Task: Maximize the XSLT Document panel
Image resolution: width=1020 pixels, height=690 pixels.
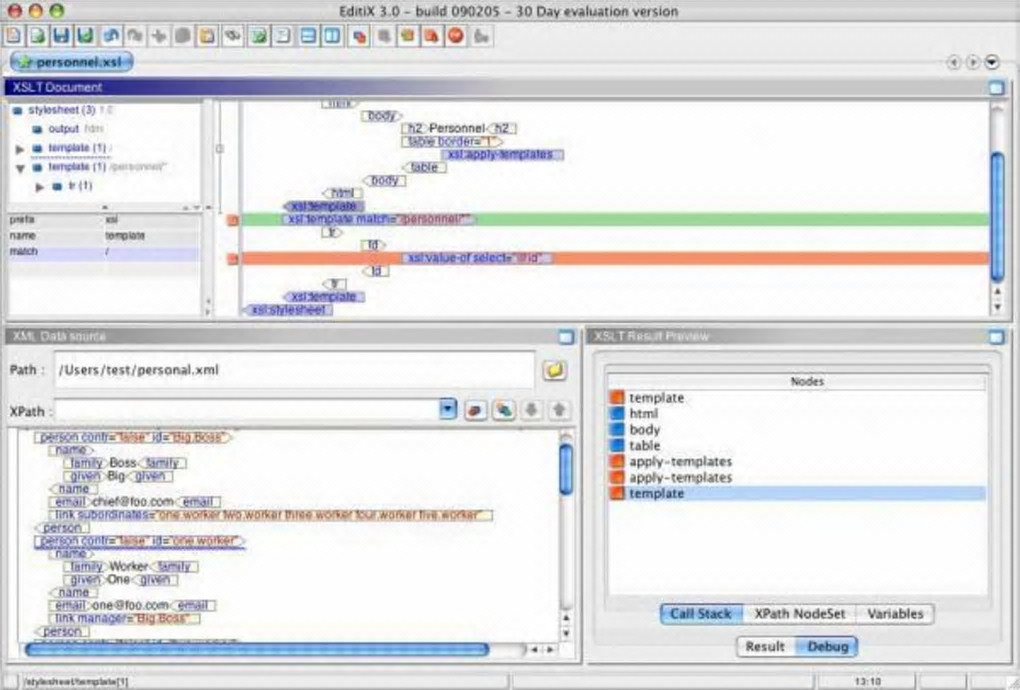Action: [x=996, y=87]
